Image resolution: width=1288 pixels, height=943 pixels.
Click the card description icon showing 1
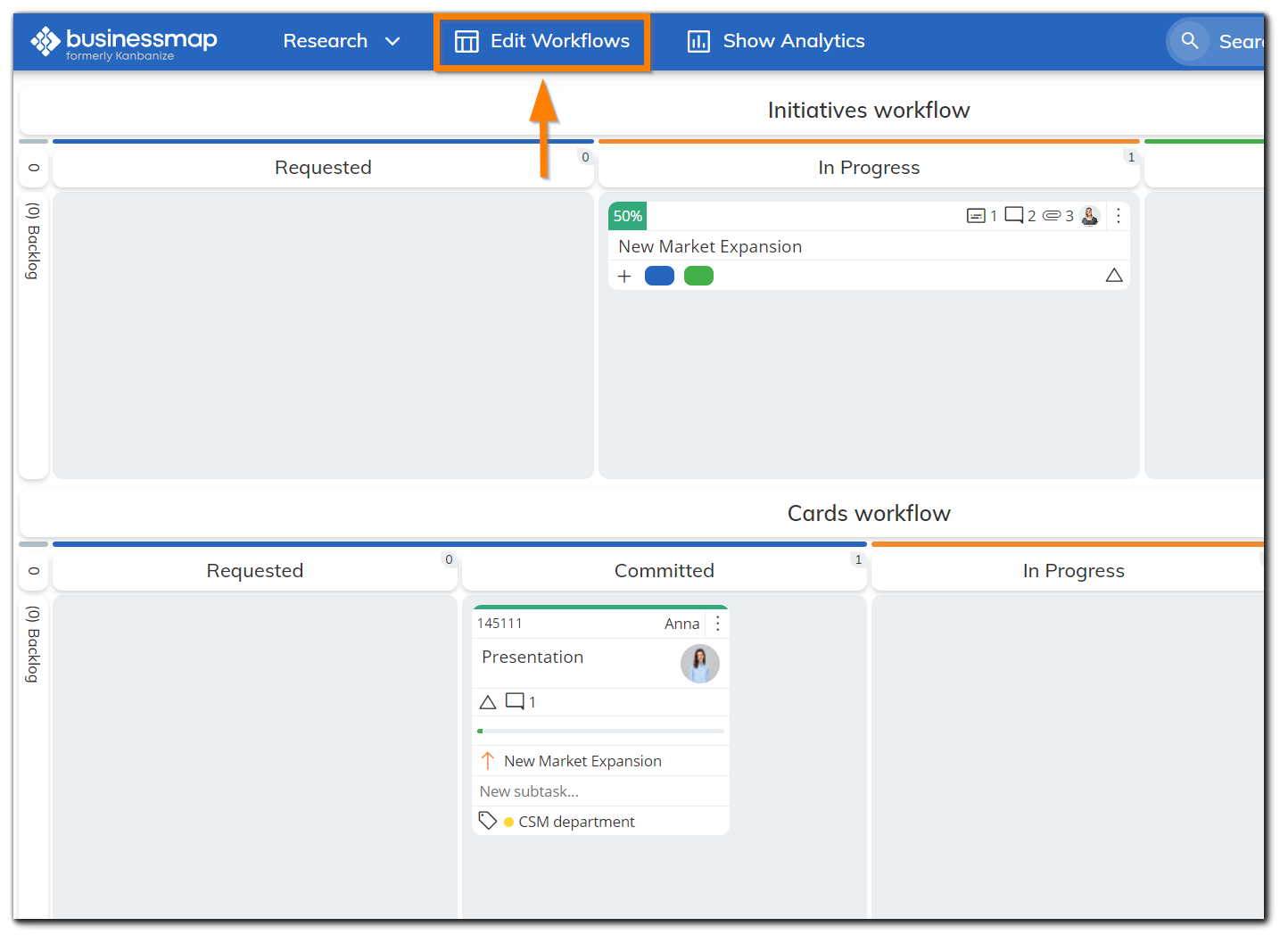(x=974, y=215)
